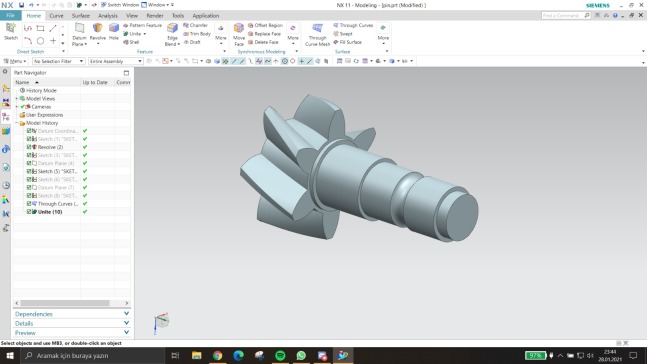The width and height of the screenshot is (647, 364).
Task: Open the Menu dropdown
Action: (x=15, y=61)
